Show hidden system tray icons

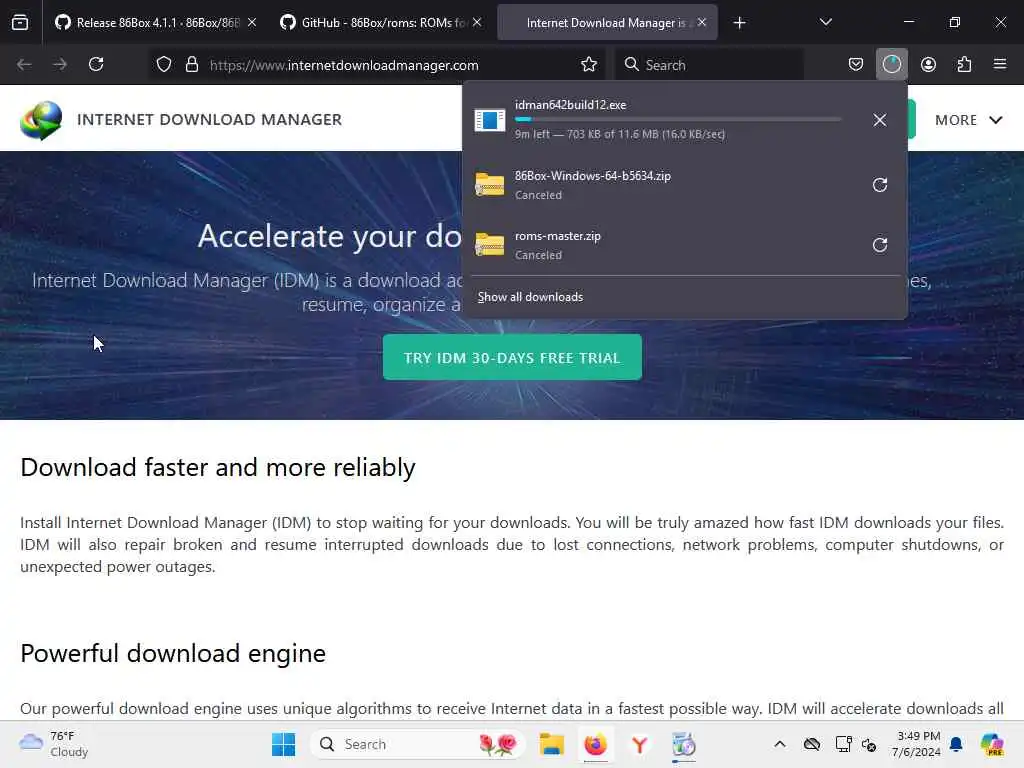(x=780, y=744)
